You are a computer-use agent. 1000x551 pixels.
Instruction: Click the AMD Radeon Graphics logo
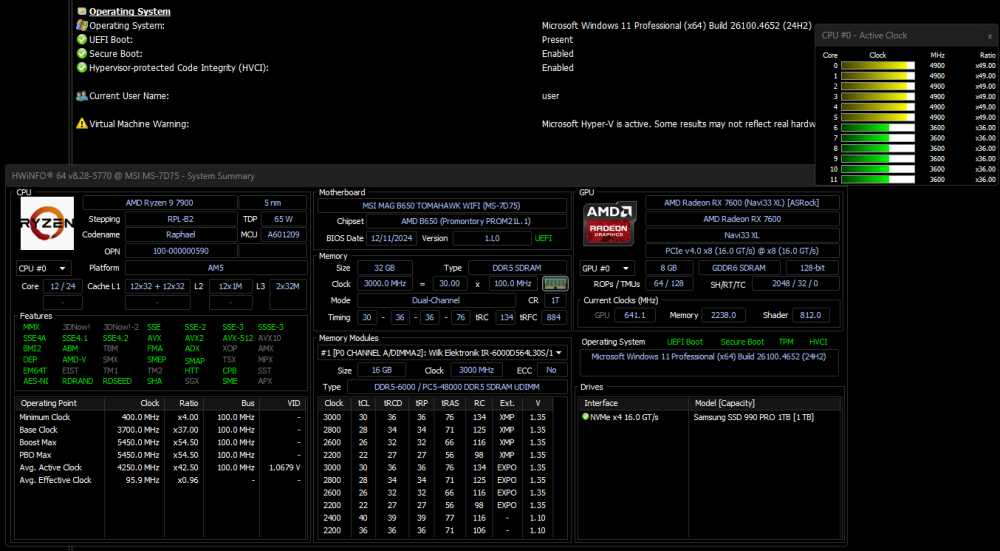coord(610,224)
